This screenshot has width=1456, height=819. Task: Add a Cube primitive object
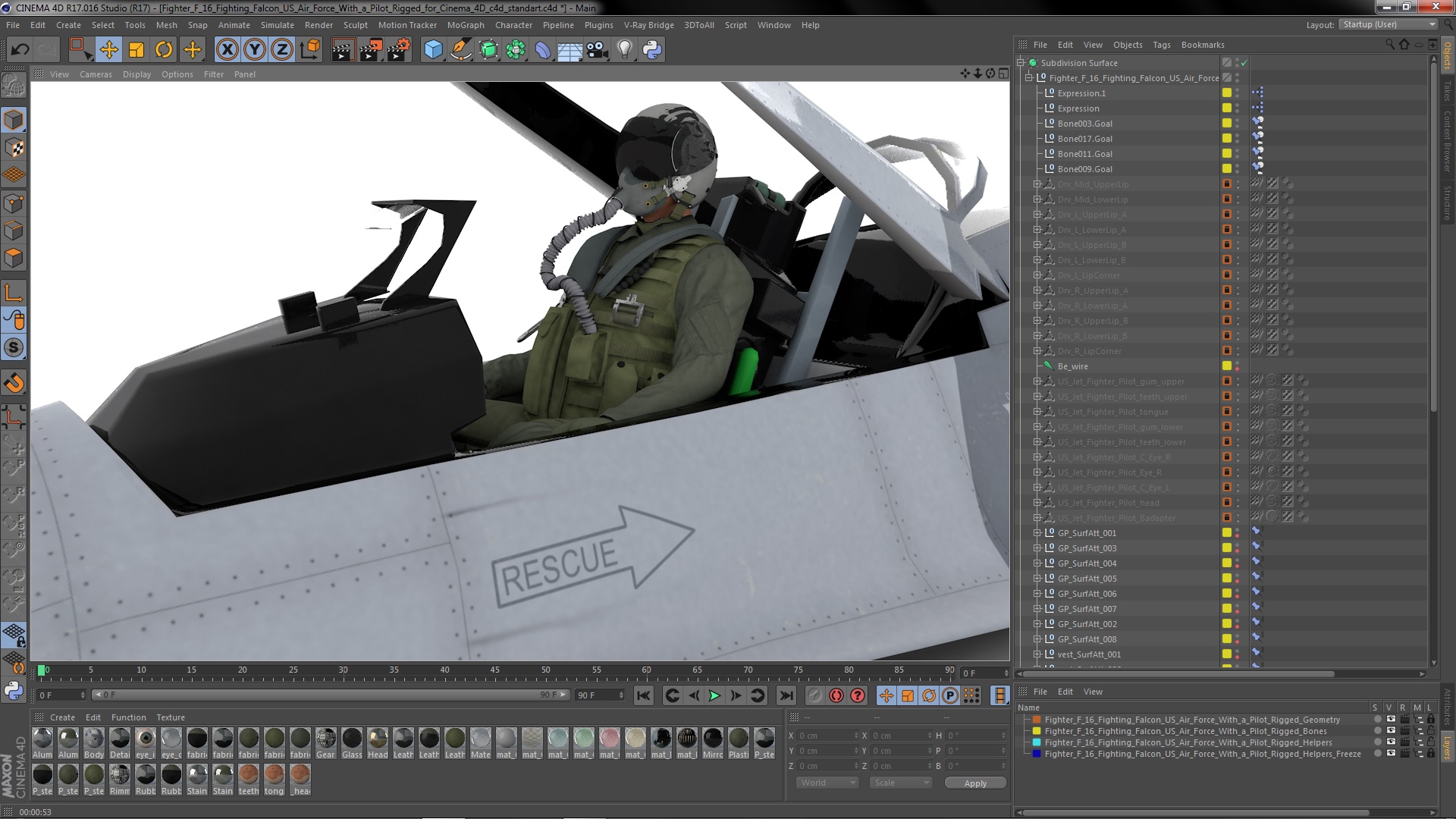point(433,50)
